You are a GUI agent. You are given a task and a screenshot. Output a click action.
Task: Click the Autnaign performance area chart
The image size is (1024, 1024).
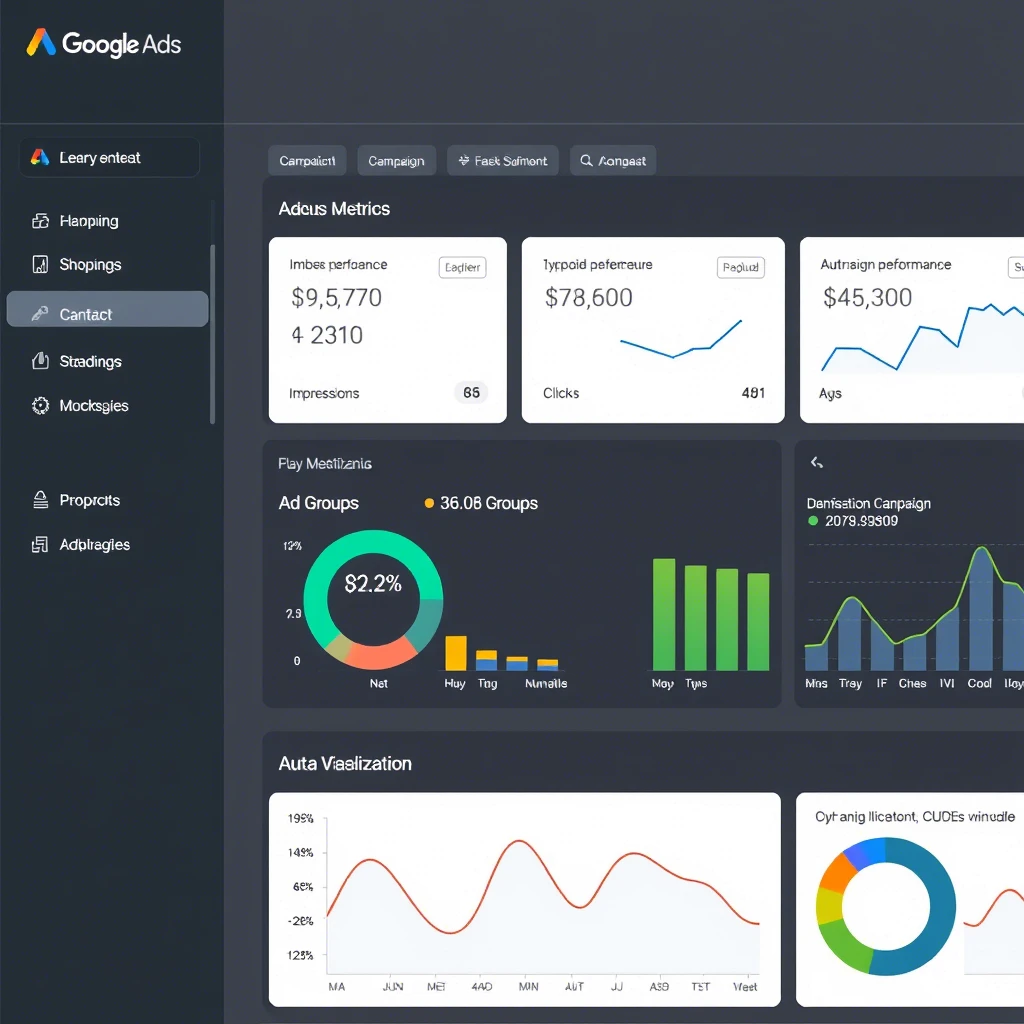point(922,340)
